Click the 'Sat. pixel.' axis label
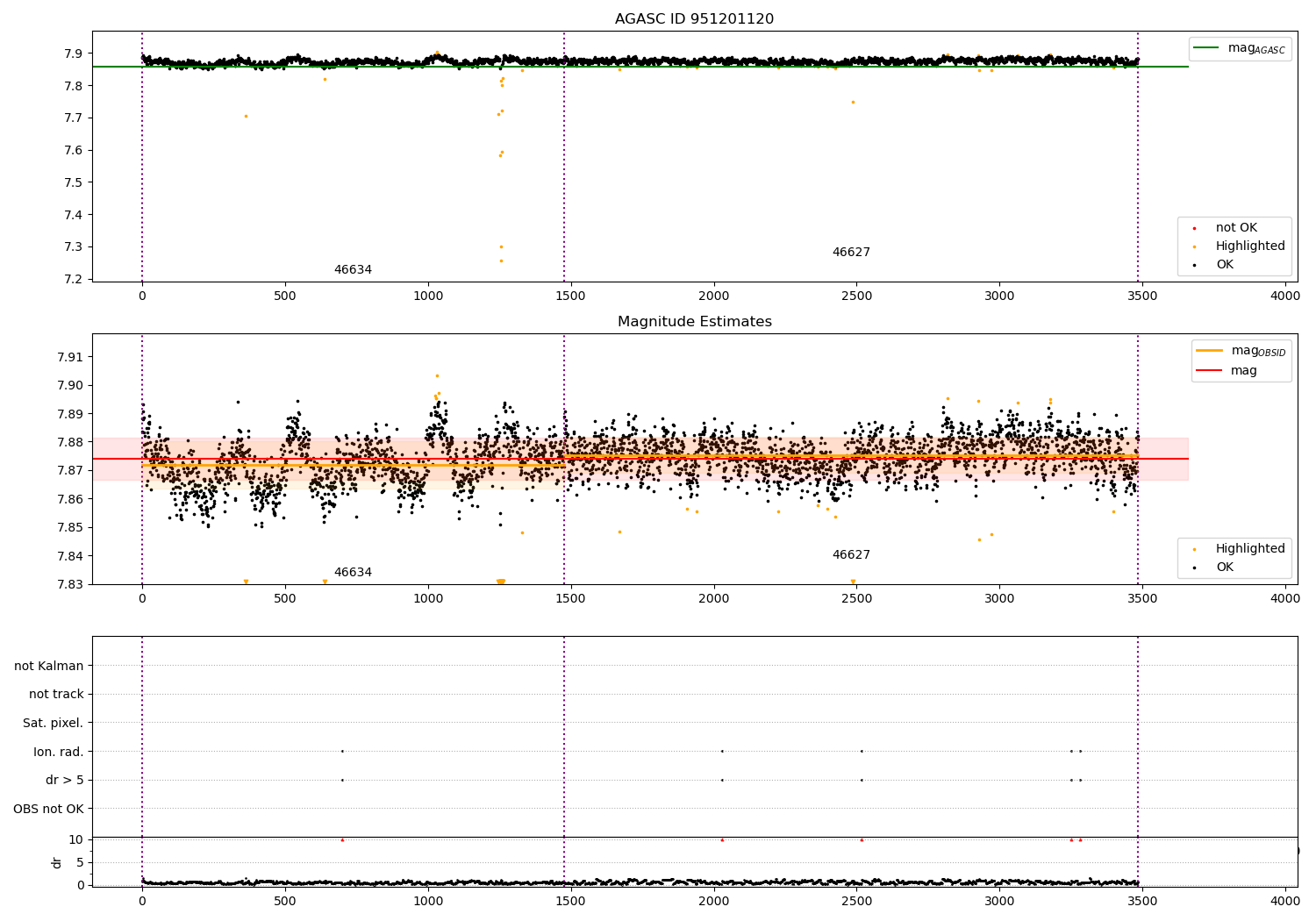 pyautogui.click(x=54, y=724)
